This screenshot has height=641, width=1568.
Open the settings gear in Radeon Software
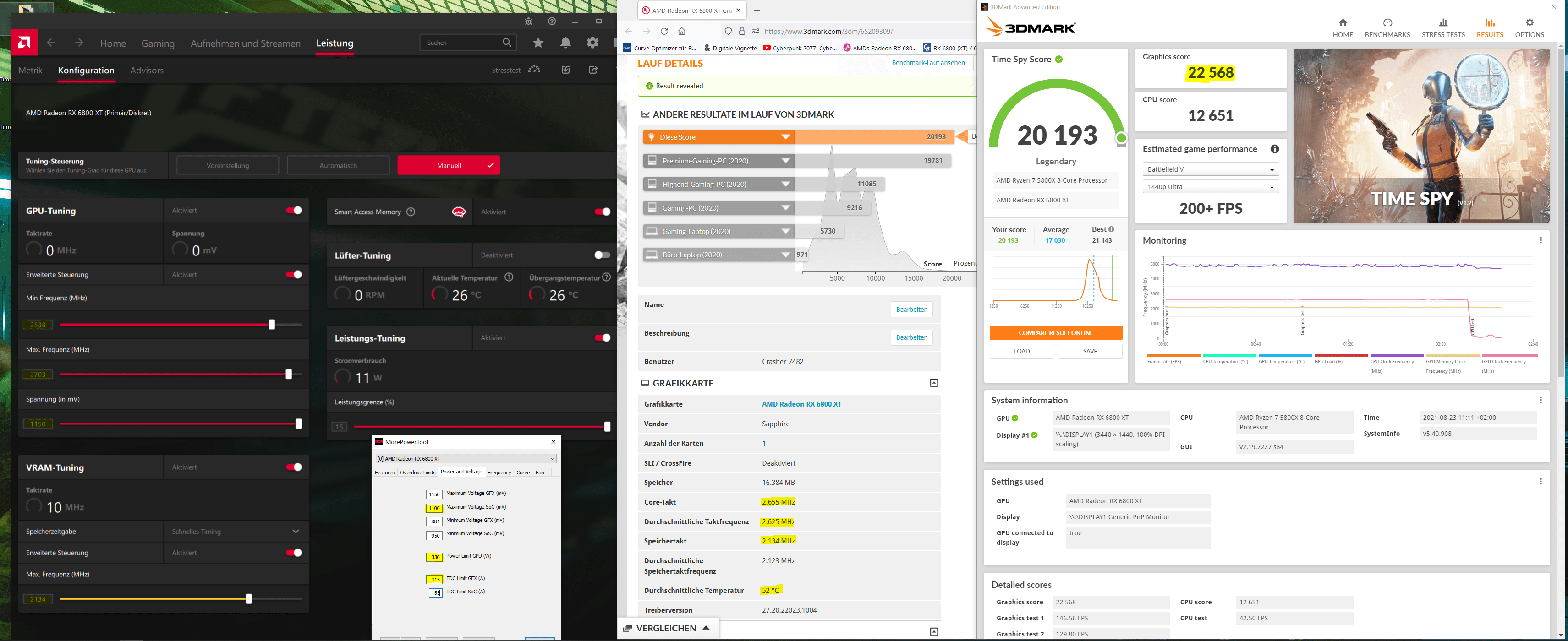tap(593, 43)
